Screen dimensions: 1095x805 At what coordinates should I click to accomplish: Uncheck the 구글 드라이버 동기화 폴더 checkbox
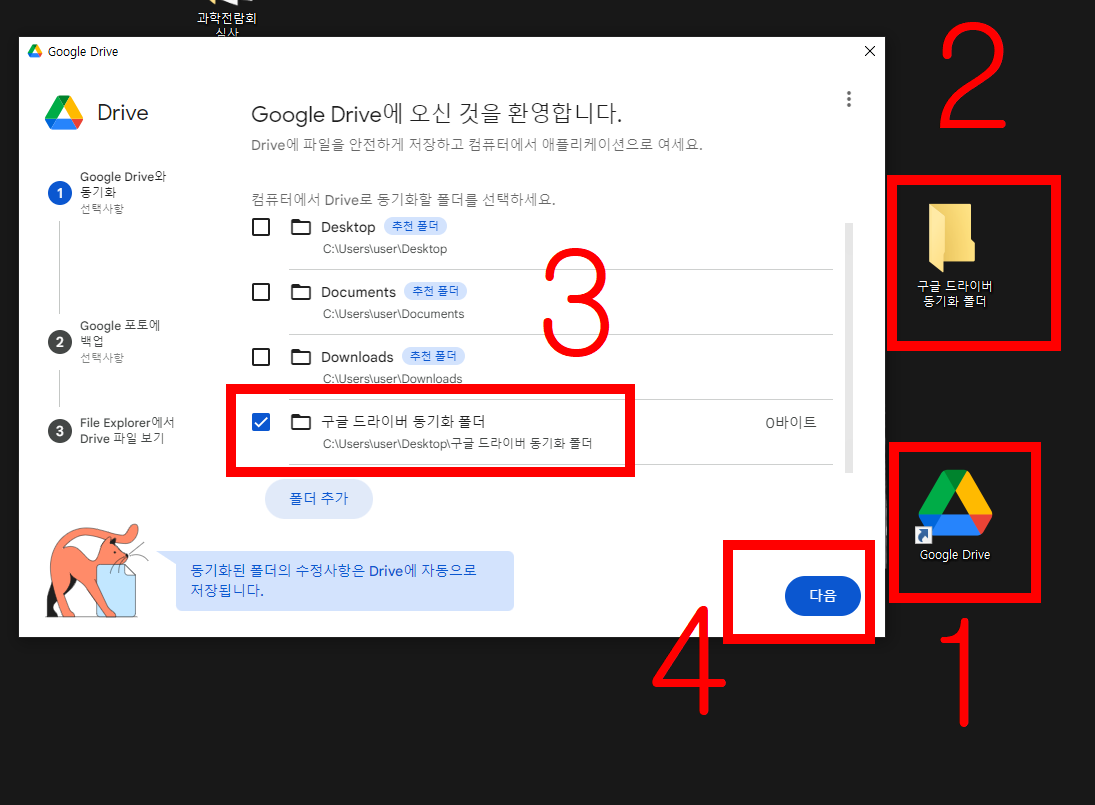261,422
